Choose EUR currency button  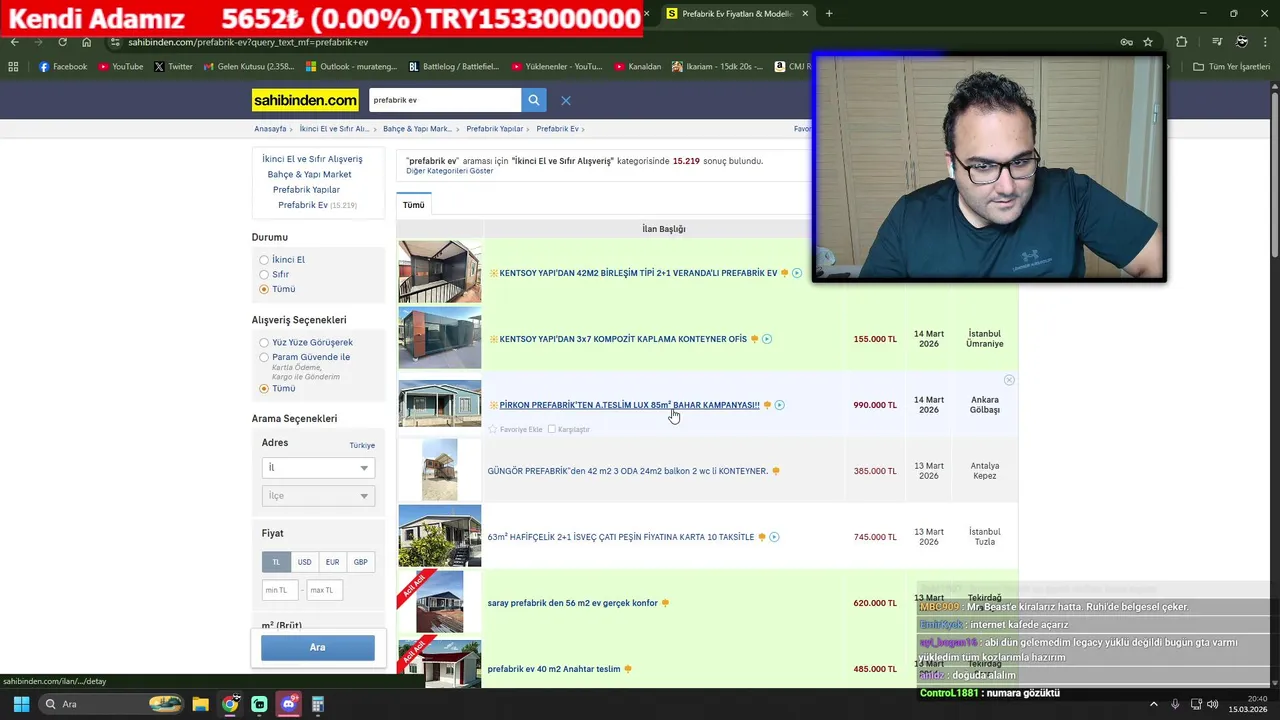pyautogui.click(x=332, y=562)
